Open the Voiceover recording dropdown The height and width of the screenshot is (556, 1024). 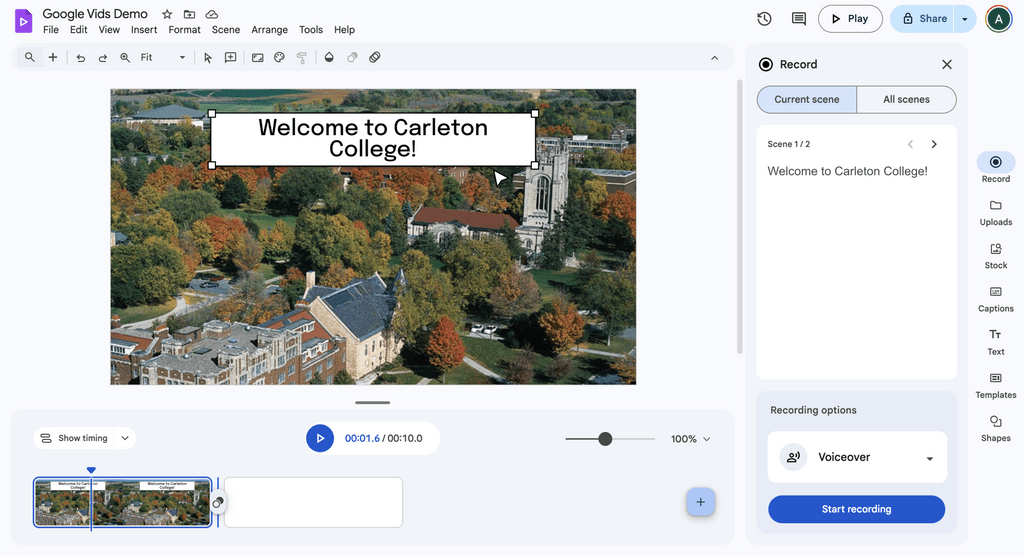(857, 457)
